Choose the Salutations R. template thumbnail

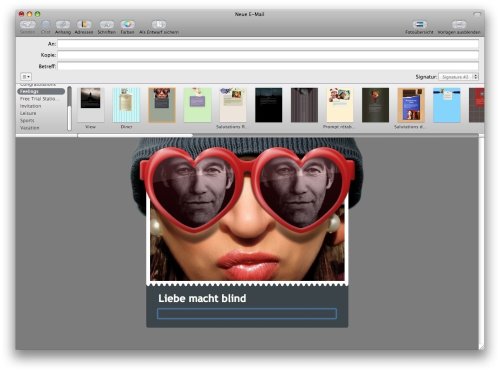coord(233,105)
